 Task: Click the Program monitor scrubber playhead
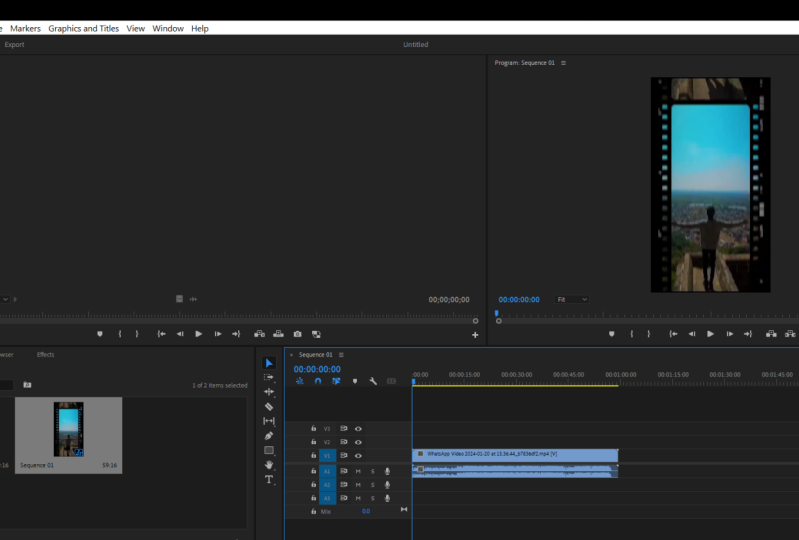point(496,314)
